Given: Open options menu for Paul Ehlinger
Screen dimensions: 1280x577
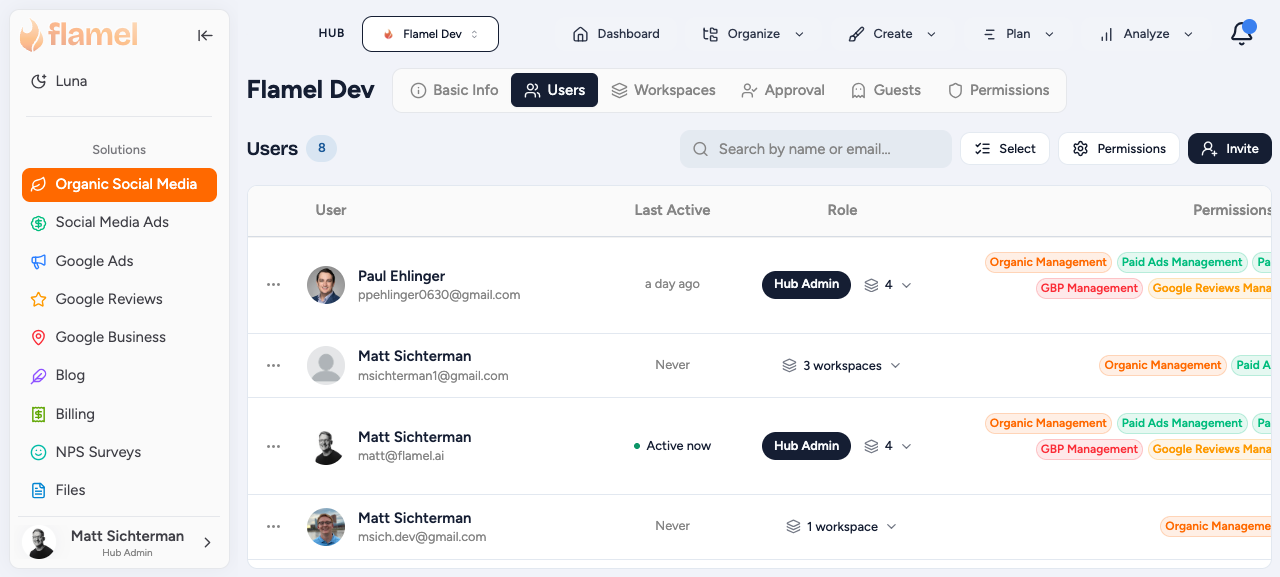Looking at the screenshot, I should (x=274, y=285).
